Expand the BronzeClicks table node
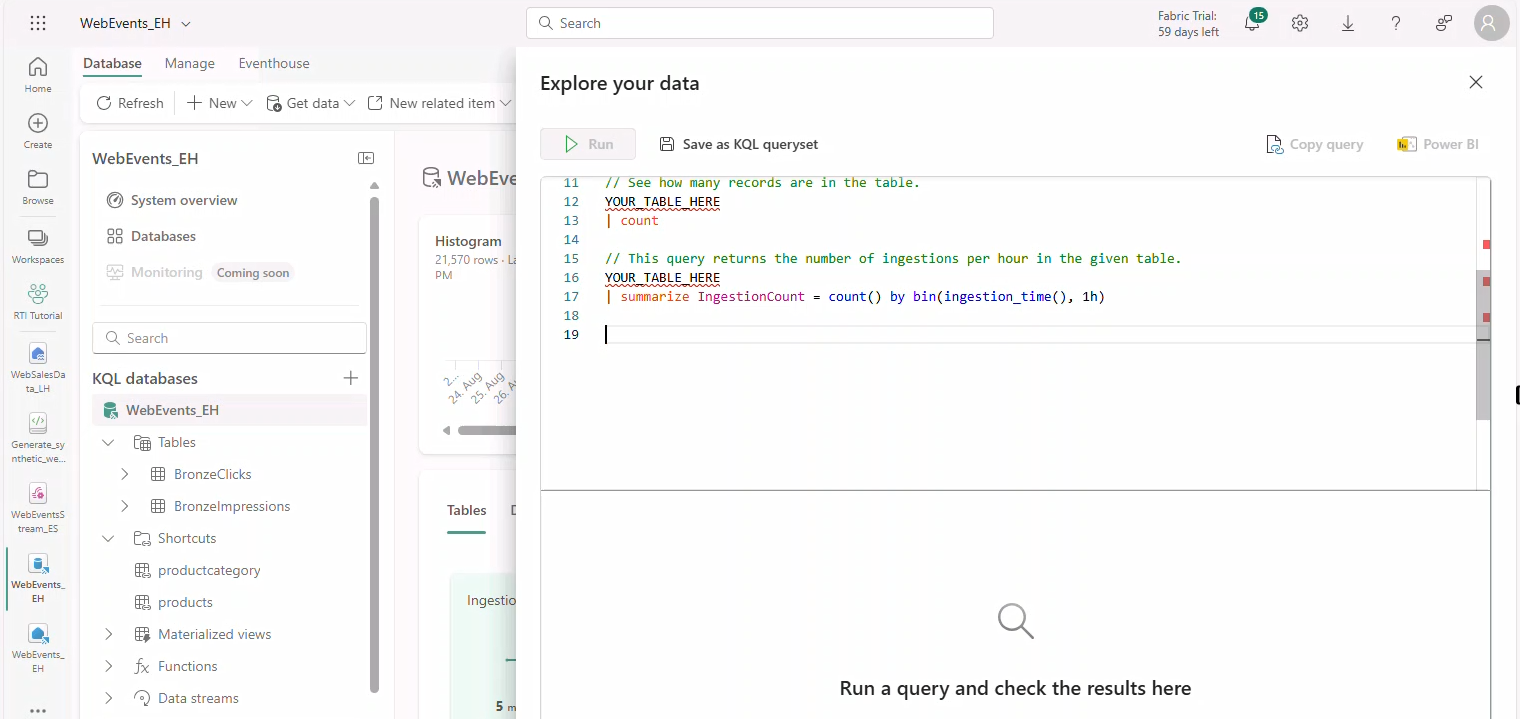Image resolution: width=1520 pixels, height=719 pixels. (125, 474)
